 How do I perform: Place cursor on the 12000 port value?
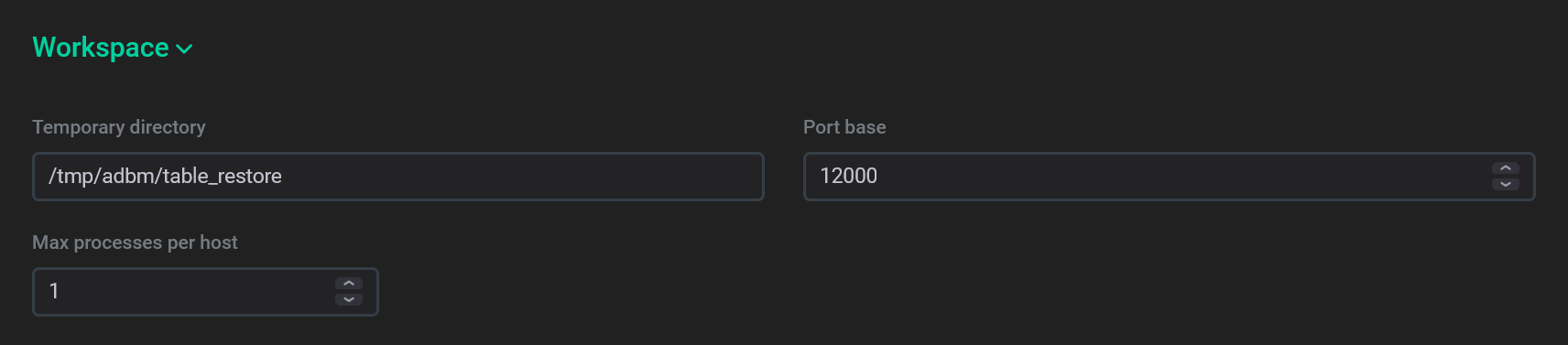848,176
